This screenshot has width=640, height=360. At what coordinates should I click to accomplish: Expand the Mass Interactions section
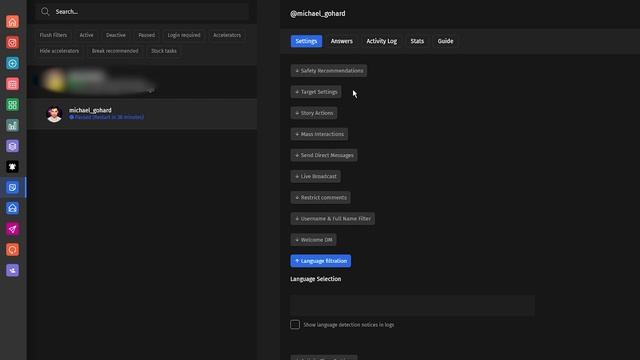319,134
